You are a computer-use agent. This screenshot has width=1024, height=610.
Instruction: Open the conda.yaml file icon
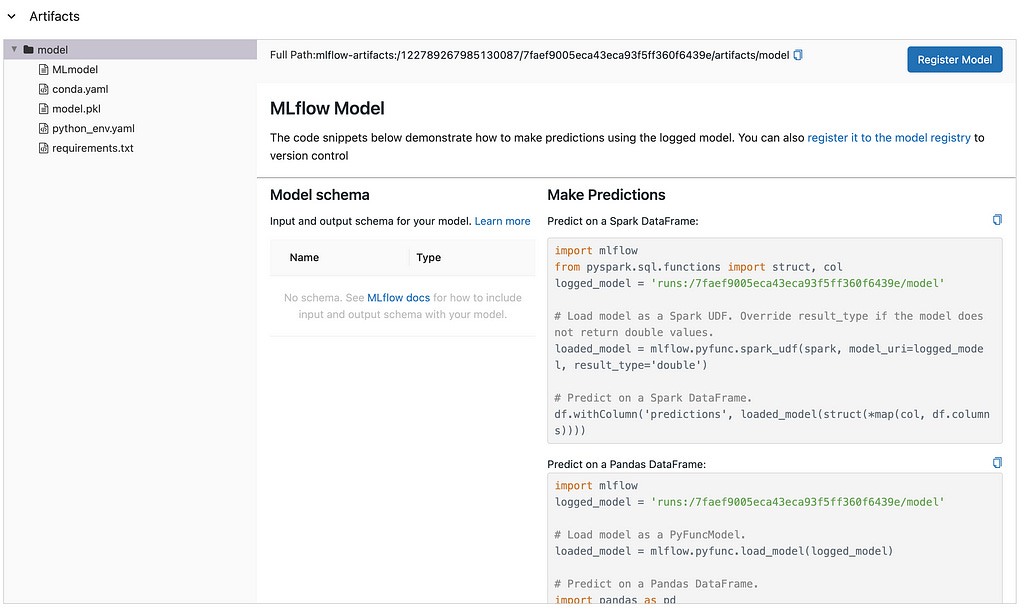pyautogui.click(x=43, y=89)
